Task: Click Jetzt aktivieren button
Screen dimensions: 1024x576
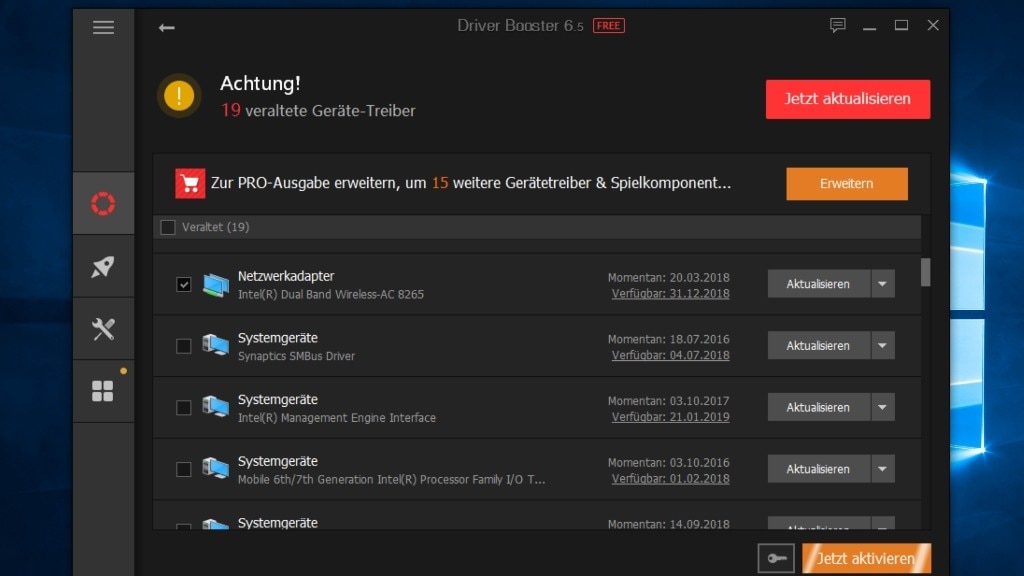Action: coord(866,558)
